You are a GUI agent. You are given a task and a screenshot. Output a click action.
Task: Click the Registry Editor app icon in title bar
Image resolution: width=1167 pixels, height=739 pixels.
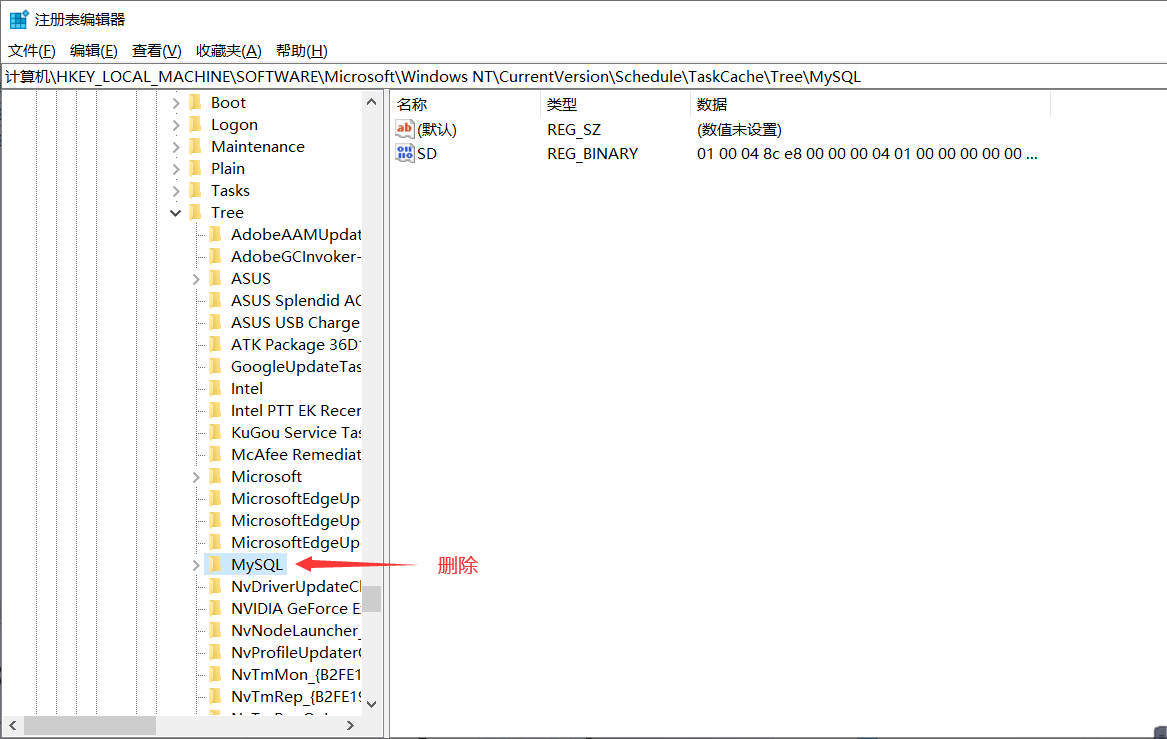click(19, 19)
